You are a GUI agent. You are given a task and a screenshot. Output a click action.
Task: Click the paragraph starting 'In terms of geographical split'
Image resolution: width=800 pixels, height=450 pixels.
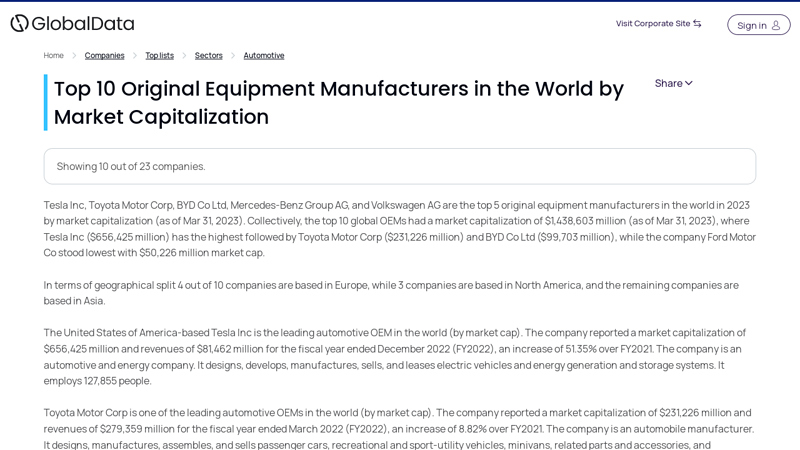pos(391,293)
